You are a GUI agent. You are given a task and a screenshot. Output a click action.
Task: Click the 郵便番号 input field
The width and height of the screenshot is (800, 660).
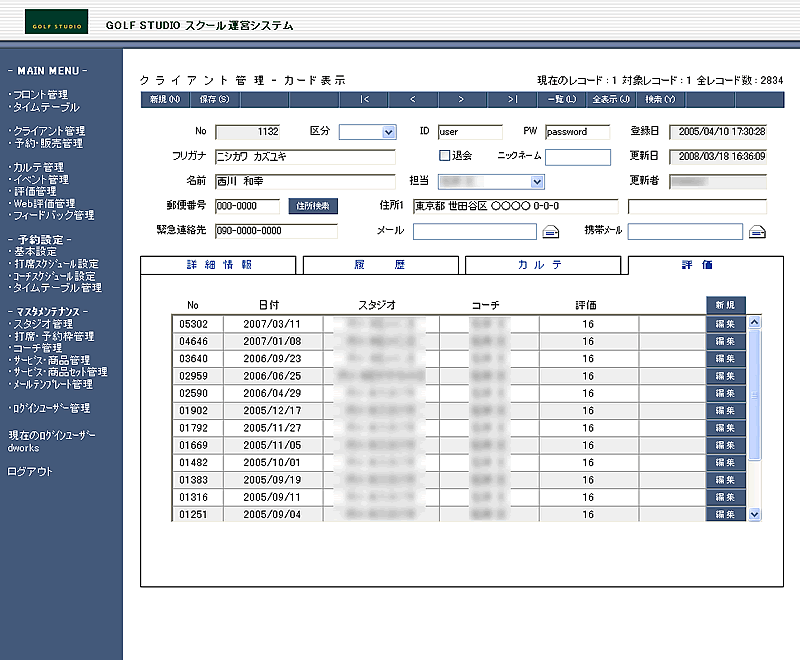coord(247,206)
